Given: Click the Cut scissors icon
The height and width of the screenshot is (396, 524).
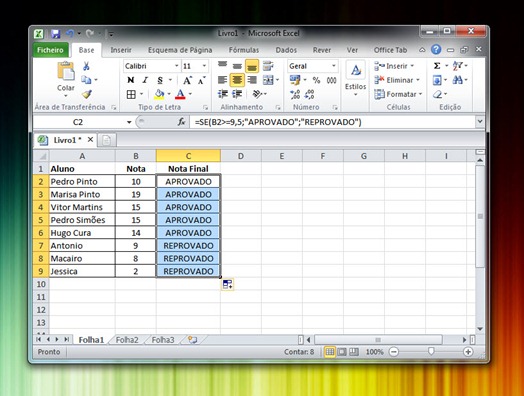Looking at the screenshot, I should click(x=86, y=66).
